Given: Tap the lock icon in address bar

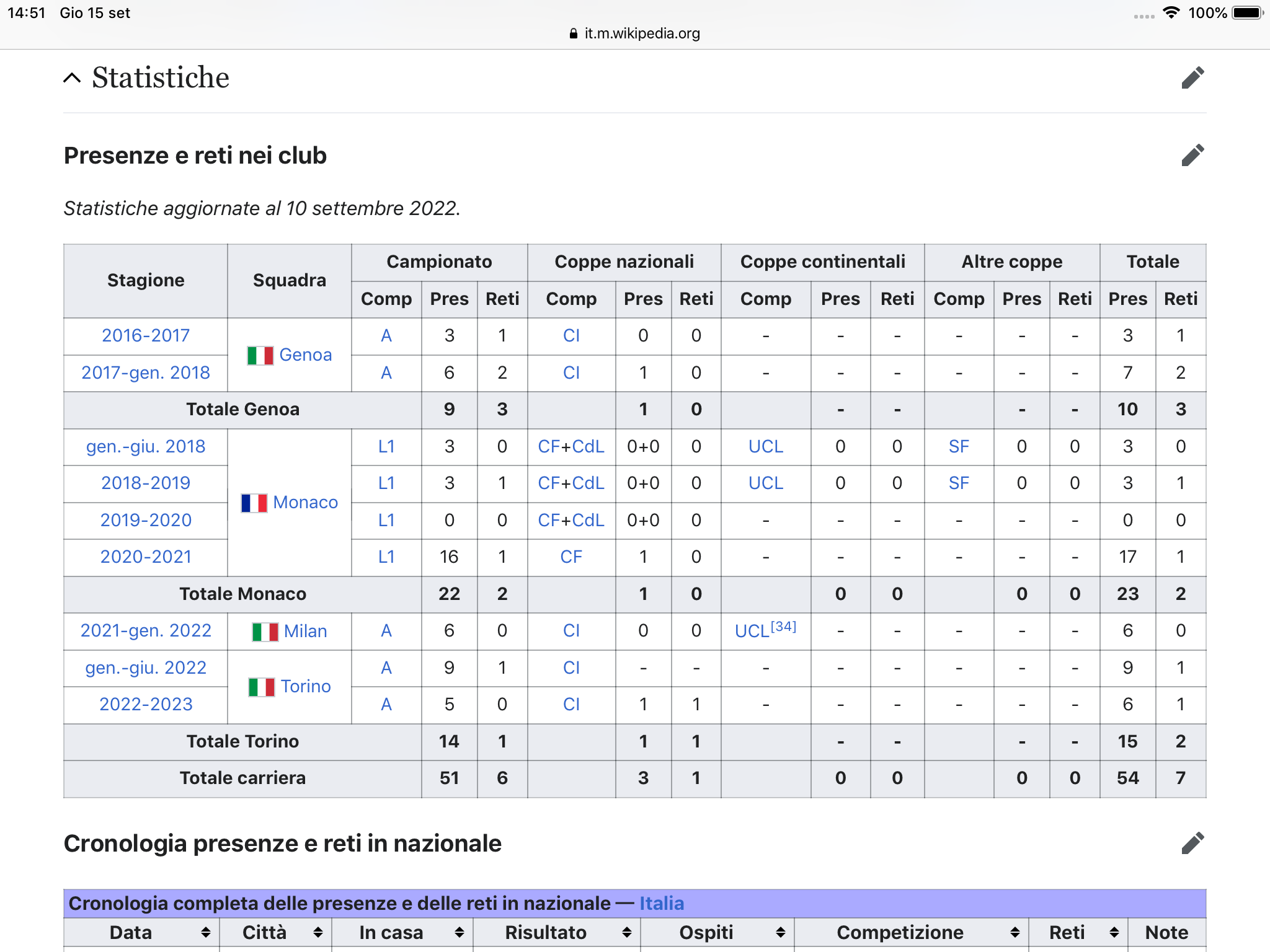Looking at the screenshot, I should pyautogui.click(x=573, y=33).
